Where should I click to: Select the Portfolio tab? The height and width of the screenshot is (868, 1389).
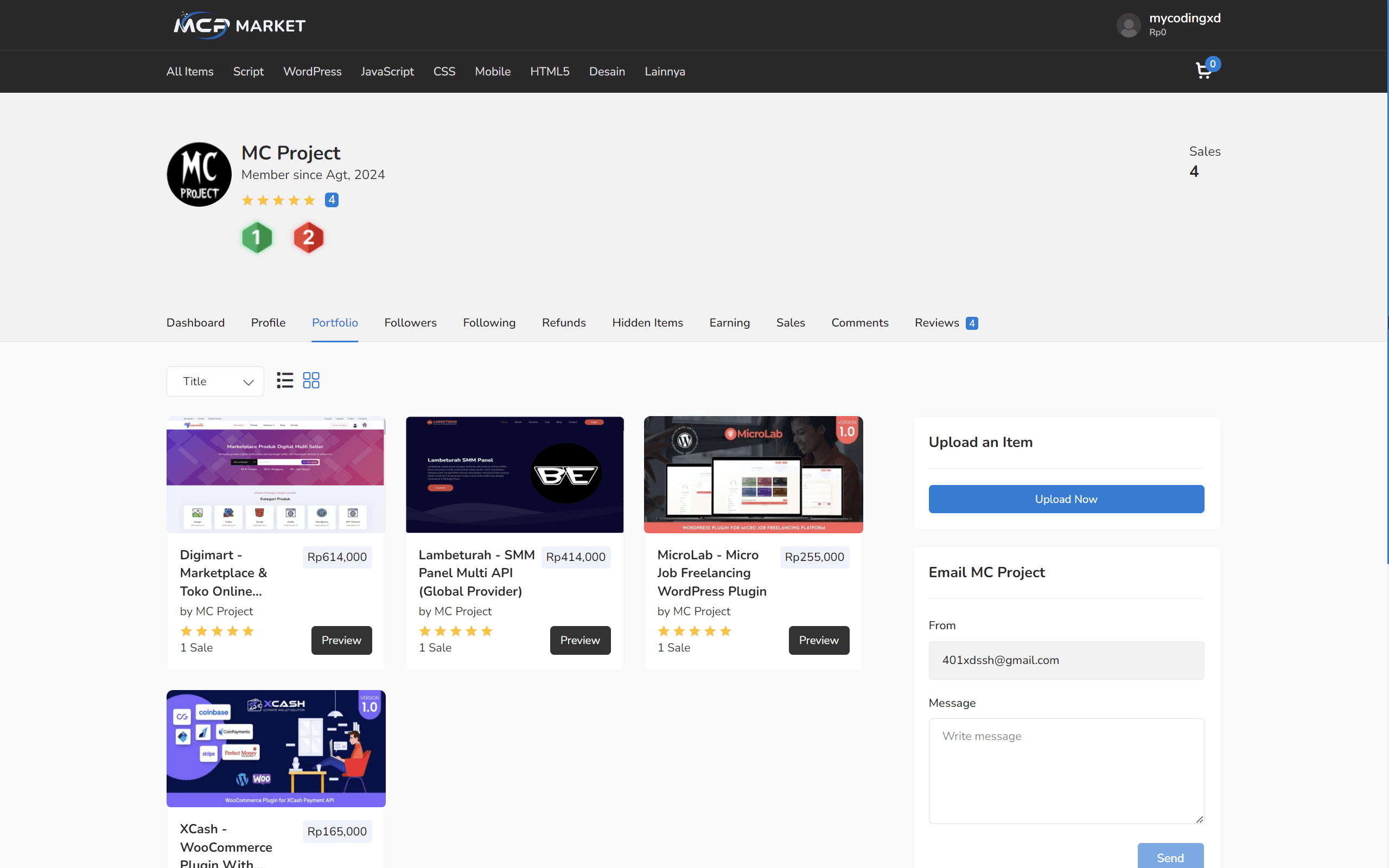[335, 323]
